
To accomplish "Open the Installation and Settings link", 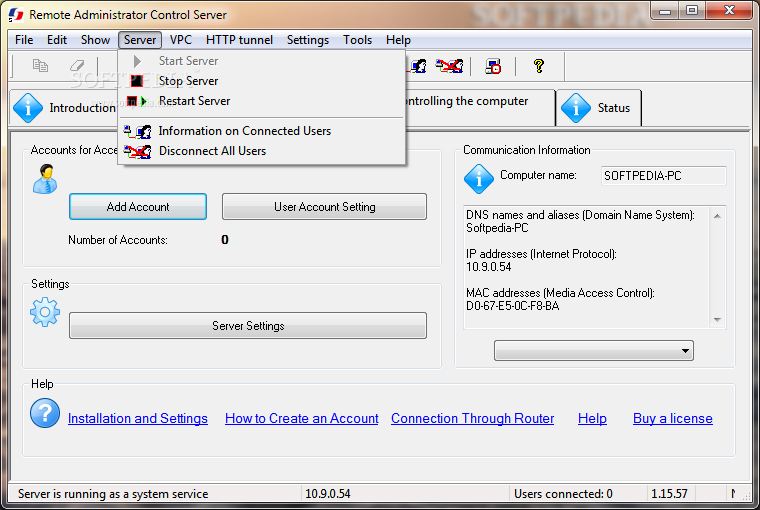I will [138, 418].
